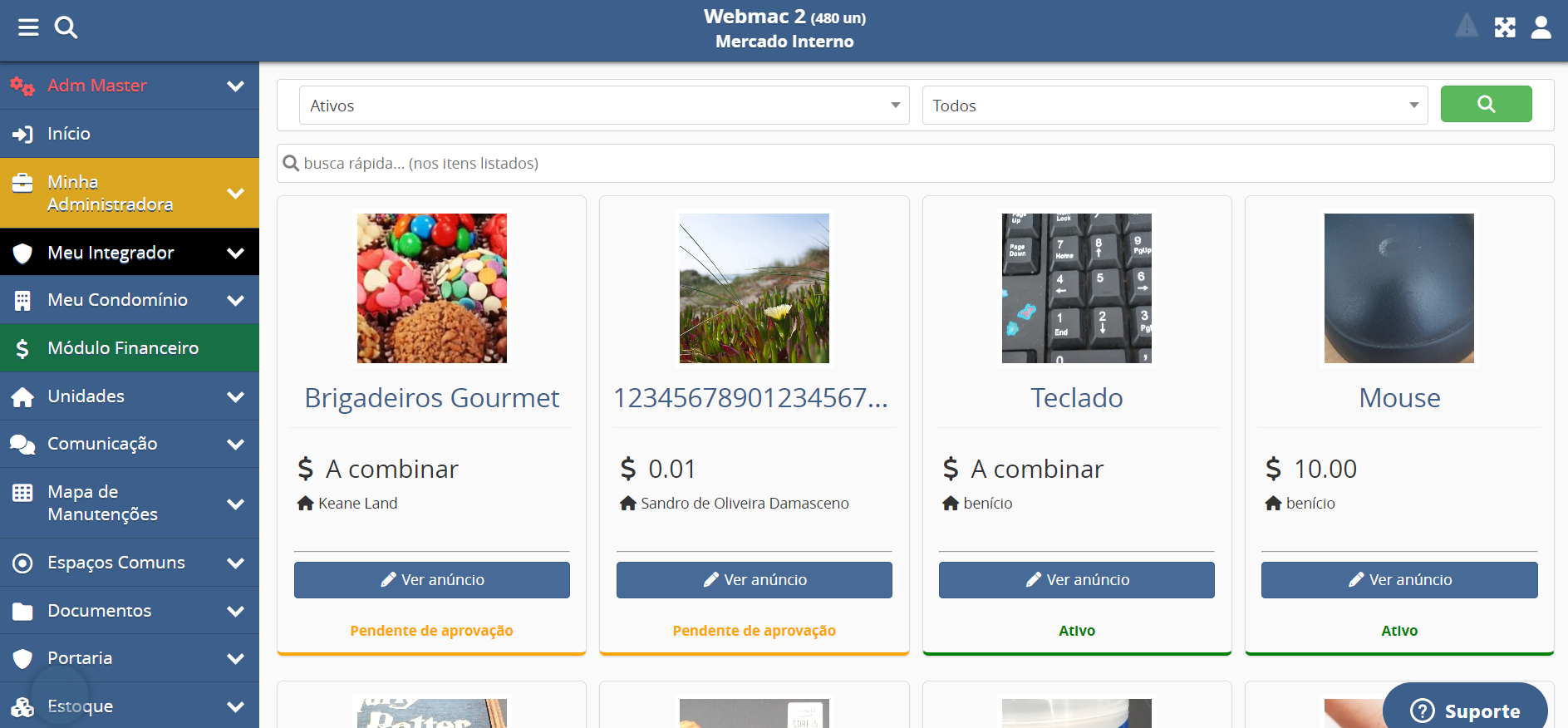Viewport: 1568px width, 728px height.
Task: Toggle fullscreen with expand icon
Action: point(1505,27)
